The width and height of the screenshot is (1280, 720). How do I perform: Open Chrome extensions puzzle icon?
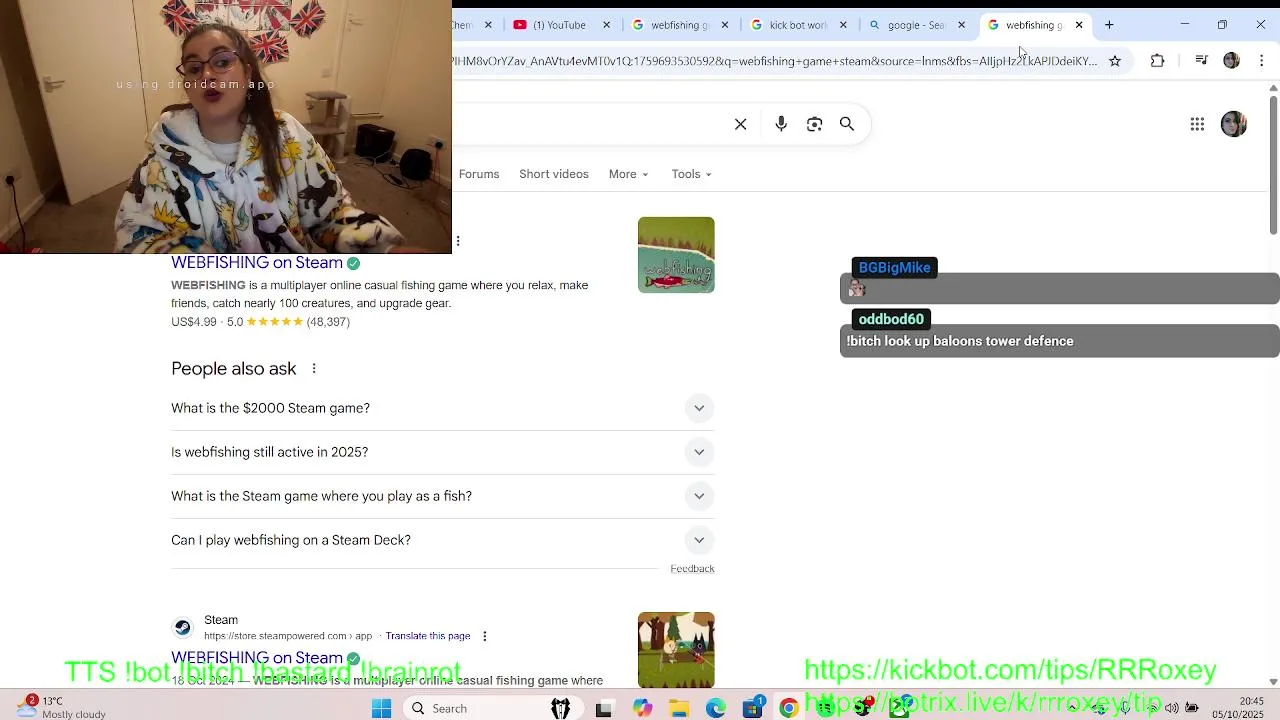coord(1157,61)
